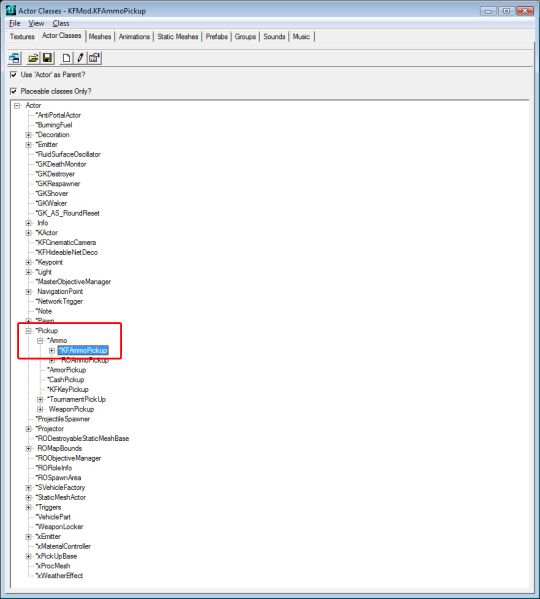This screenshot has height=599, width=540.
Task: Collapse the Pickup tree node
Action: click(x=29, y=331)
